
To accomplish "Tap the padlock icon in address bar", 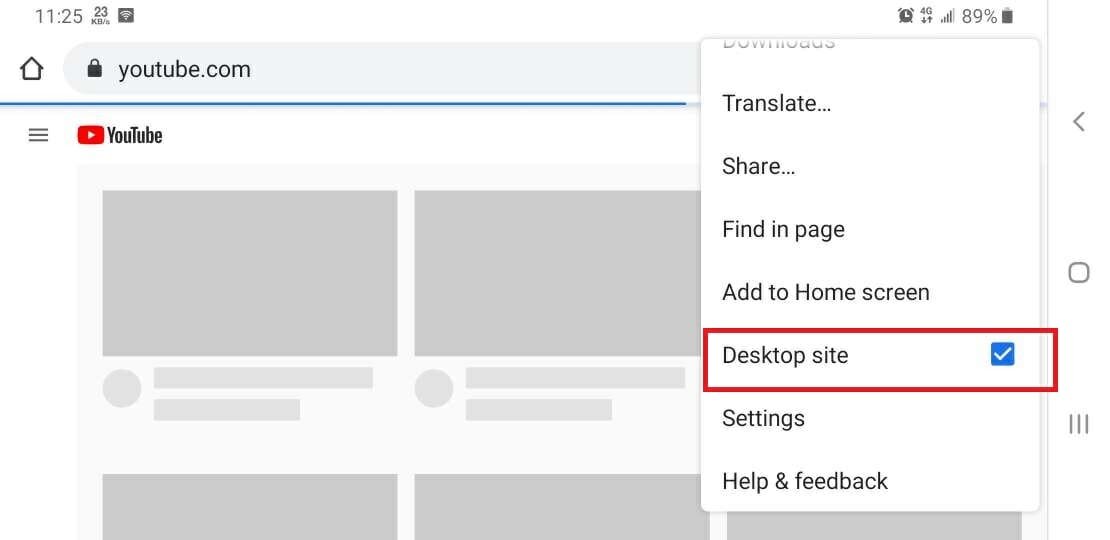I will click(x=94, y=69).
